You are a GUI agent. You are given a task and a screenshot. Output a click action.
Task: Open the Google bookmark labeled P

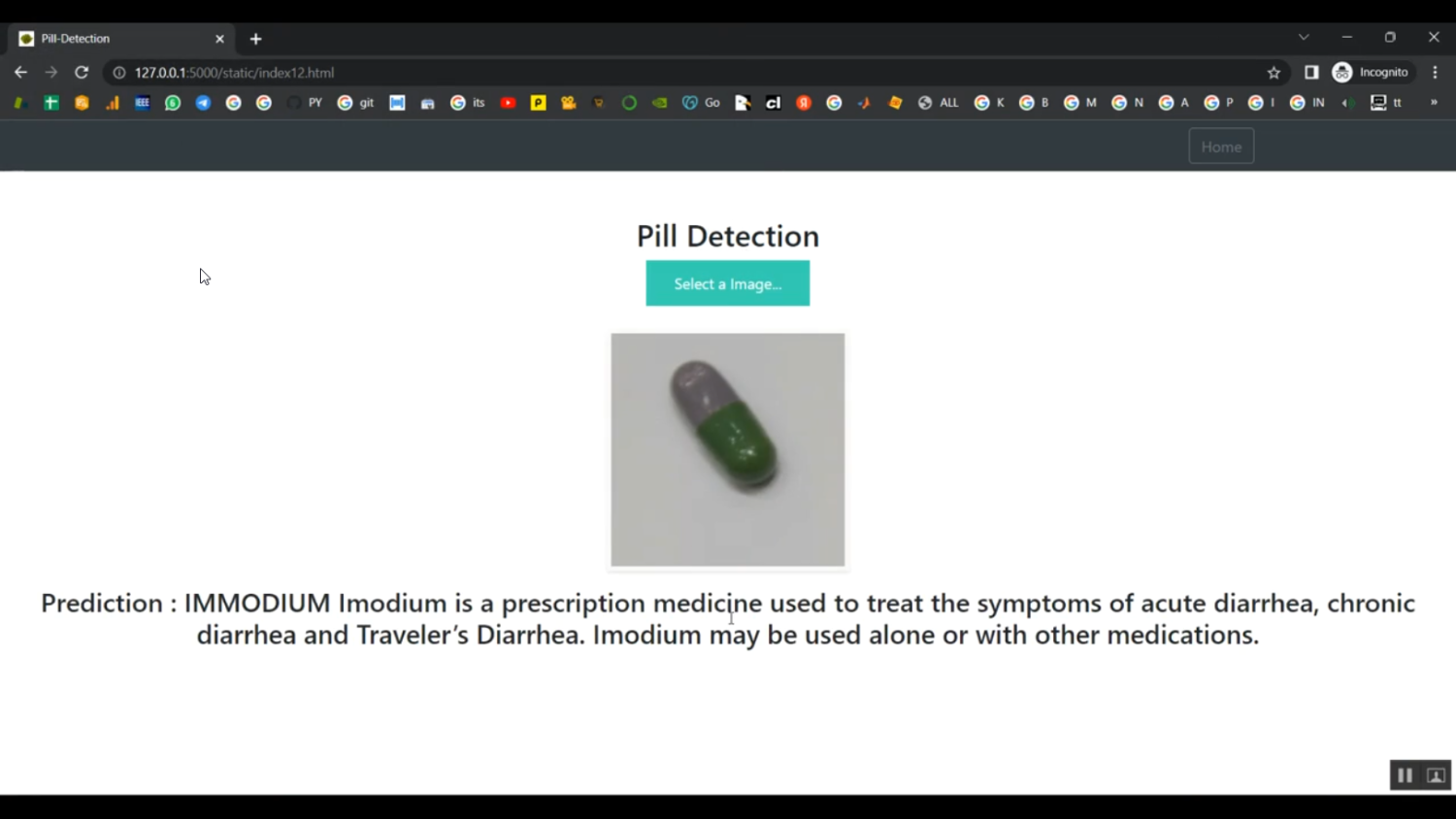(x=1218, y=103)
